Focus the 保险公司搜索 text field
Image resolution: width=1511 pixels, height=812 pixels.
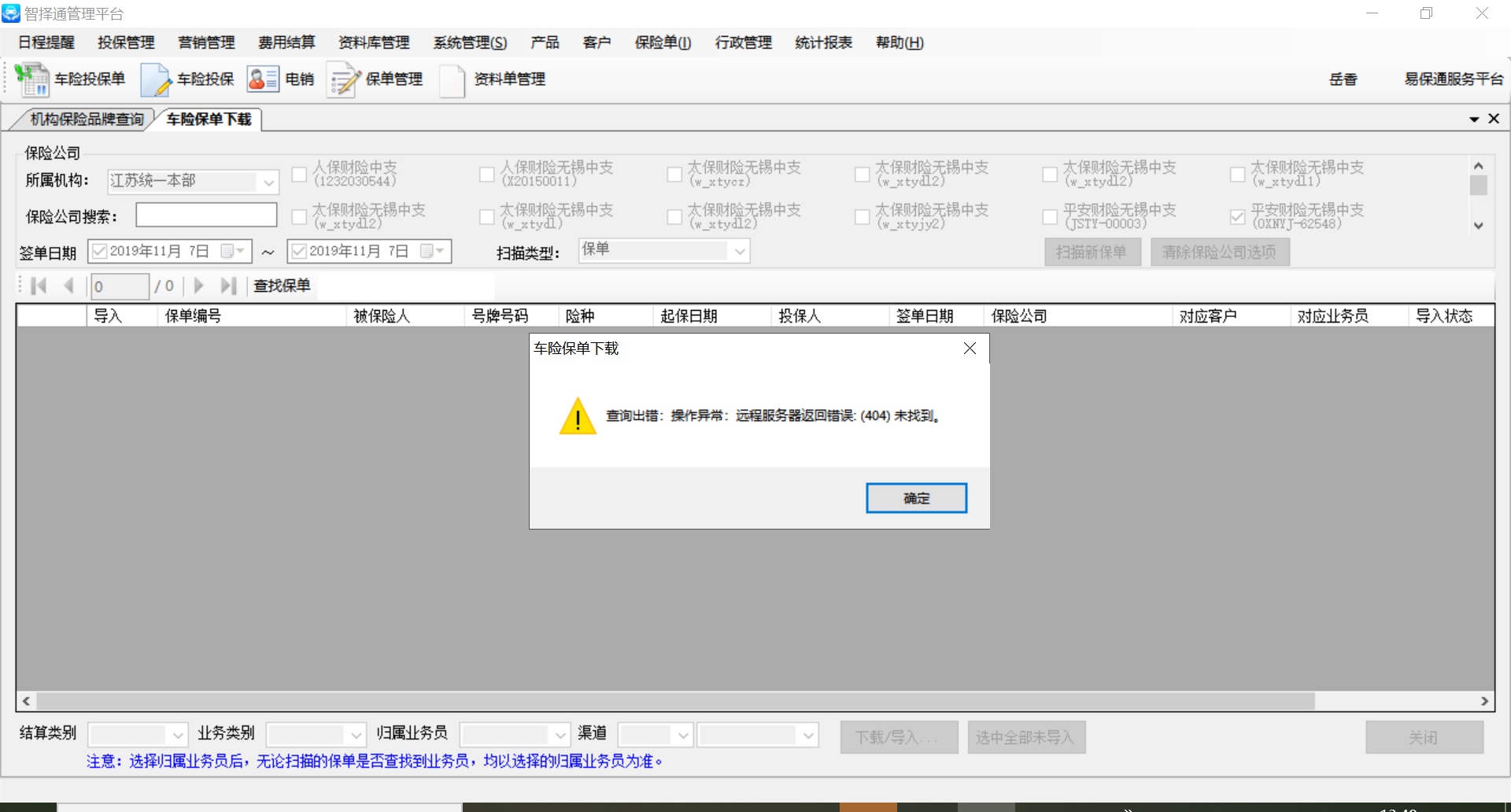(x=206, y=215)
